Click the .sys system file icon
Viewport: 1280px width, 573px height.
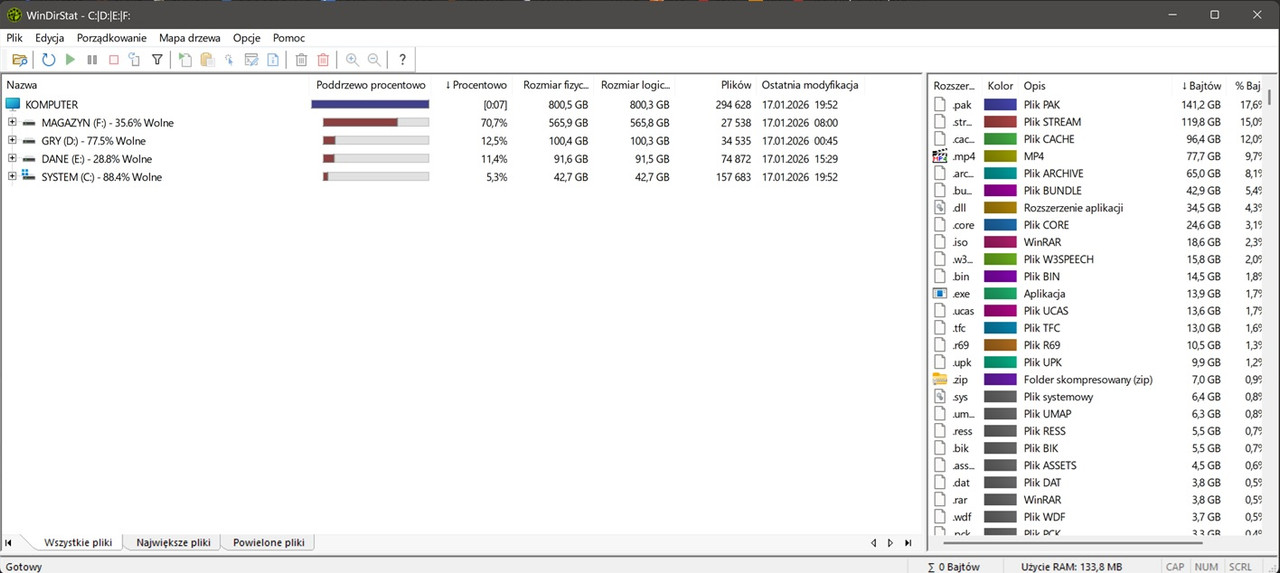point(939,397)
